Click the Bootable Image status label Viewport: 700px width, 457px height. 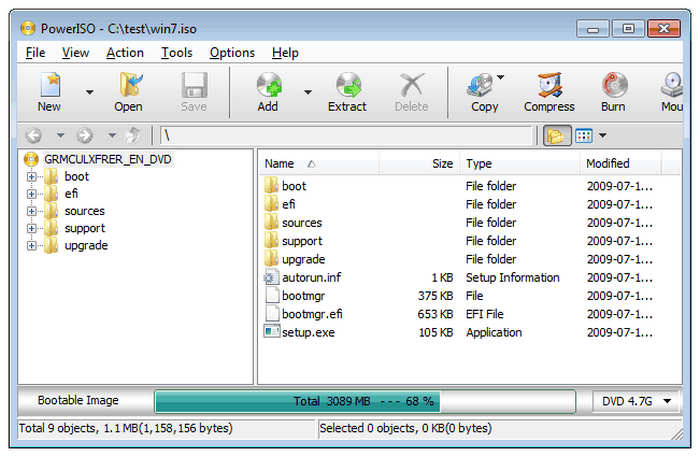78,400
